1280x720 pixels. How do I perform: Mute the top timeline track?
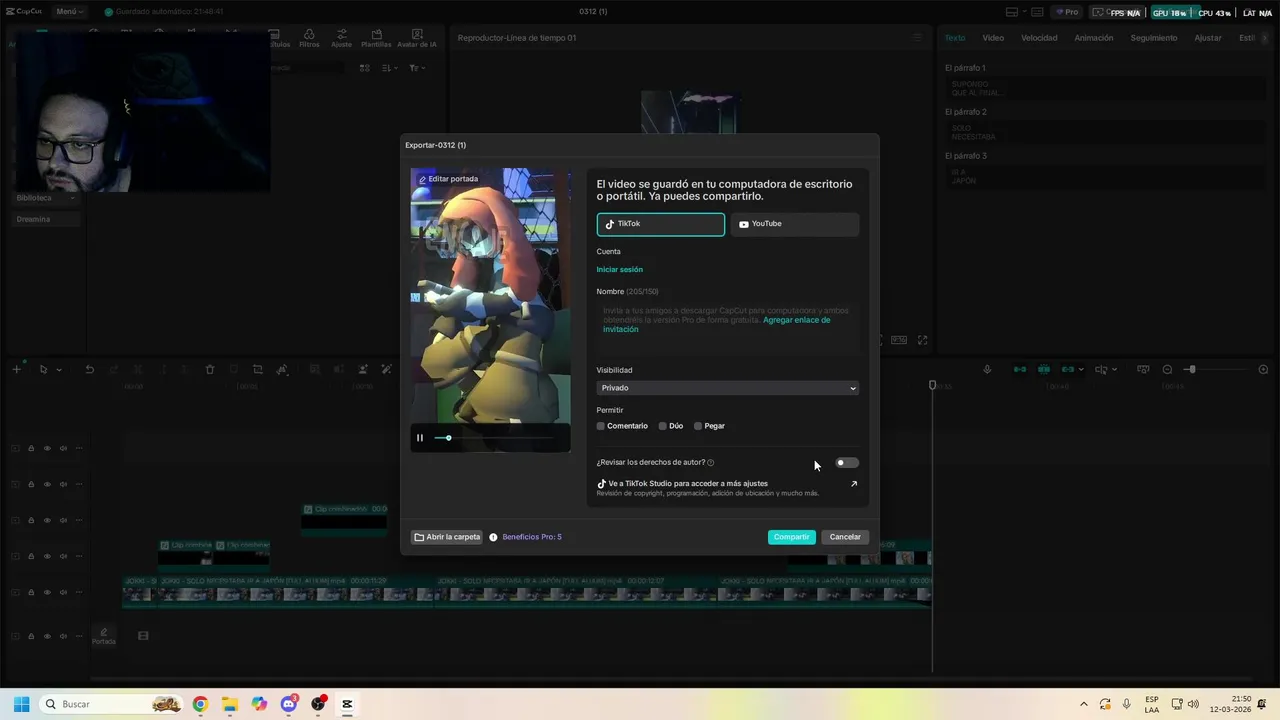[x=63, y=448]
